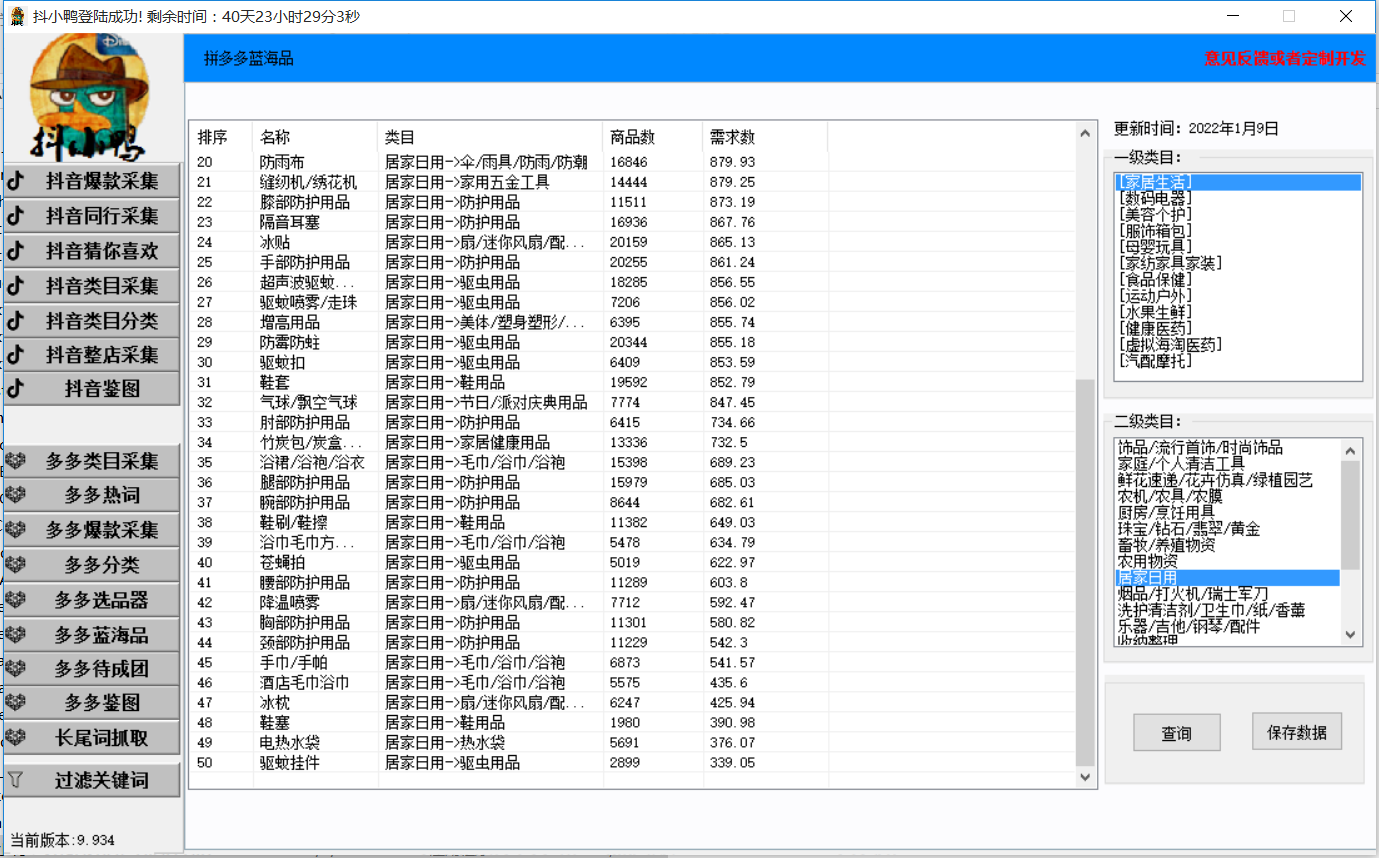This screenshot has height=858, width=1379.
Task: Click the Pinduoduo icon beside 多多类目采集
Action: (16, 461)
